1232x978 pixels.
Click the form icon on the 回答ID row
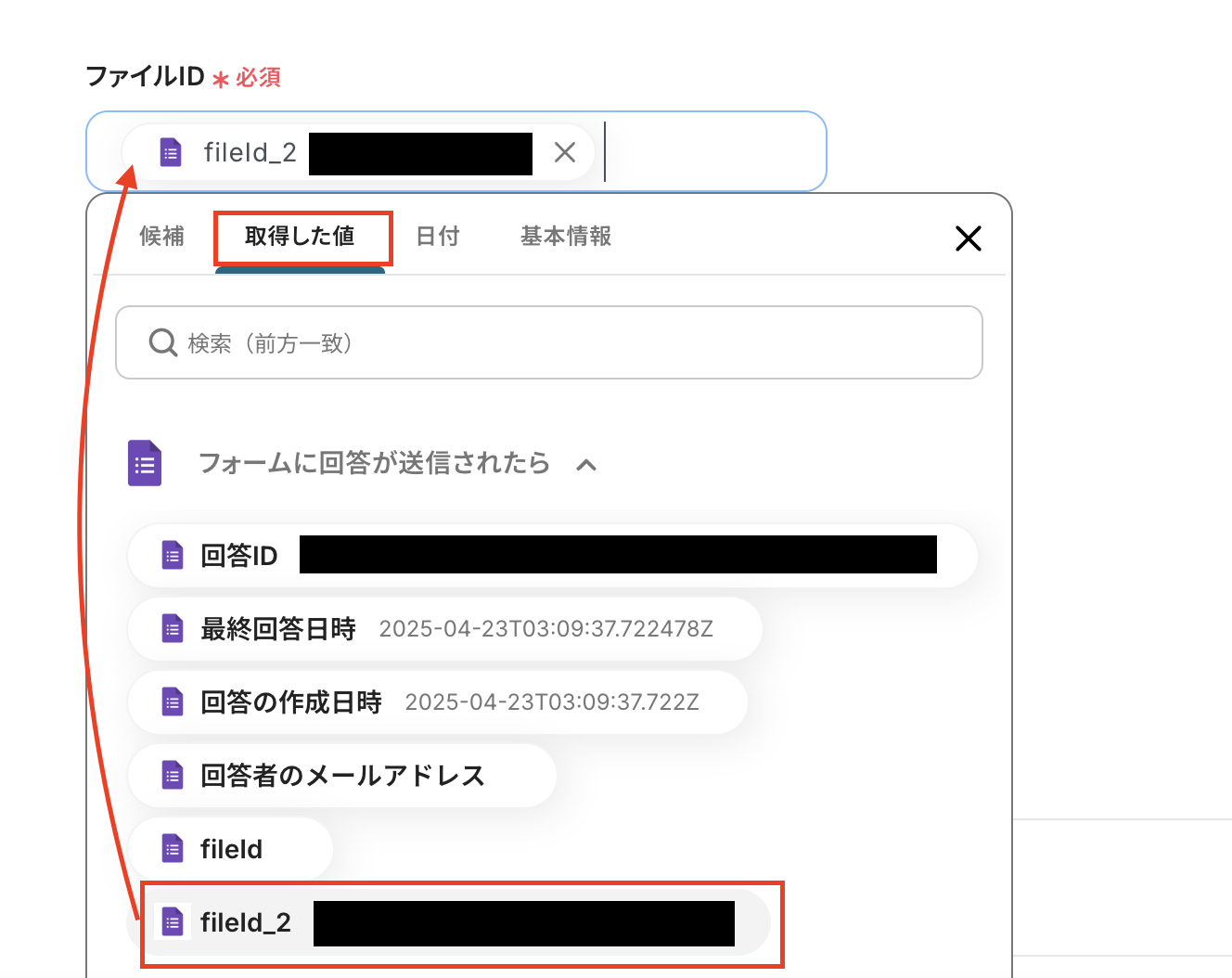pyautogui.click(x=173, y=556)
